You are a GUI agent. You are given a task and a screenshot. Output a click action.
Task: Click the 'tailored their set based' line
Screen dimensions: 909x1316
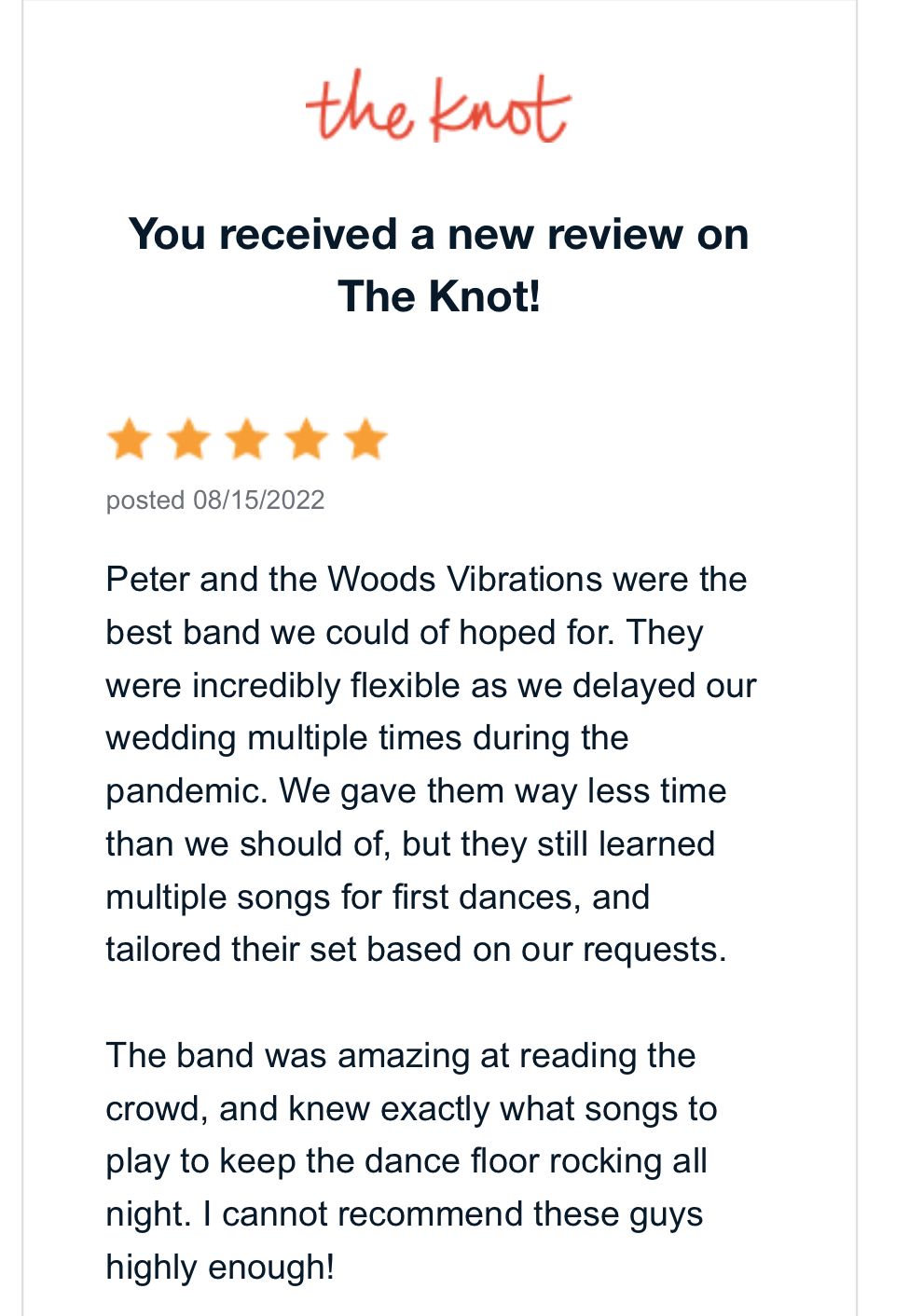416,950
